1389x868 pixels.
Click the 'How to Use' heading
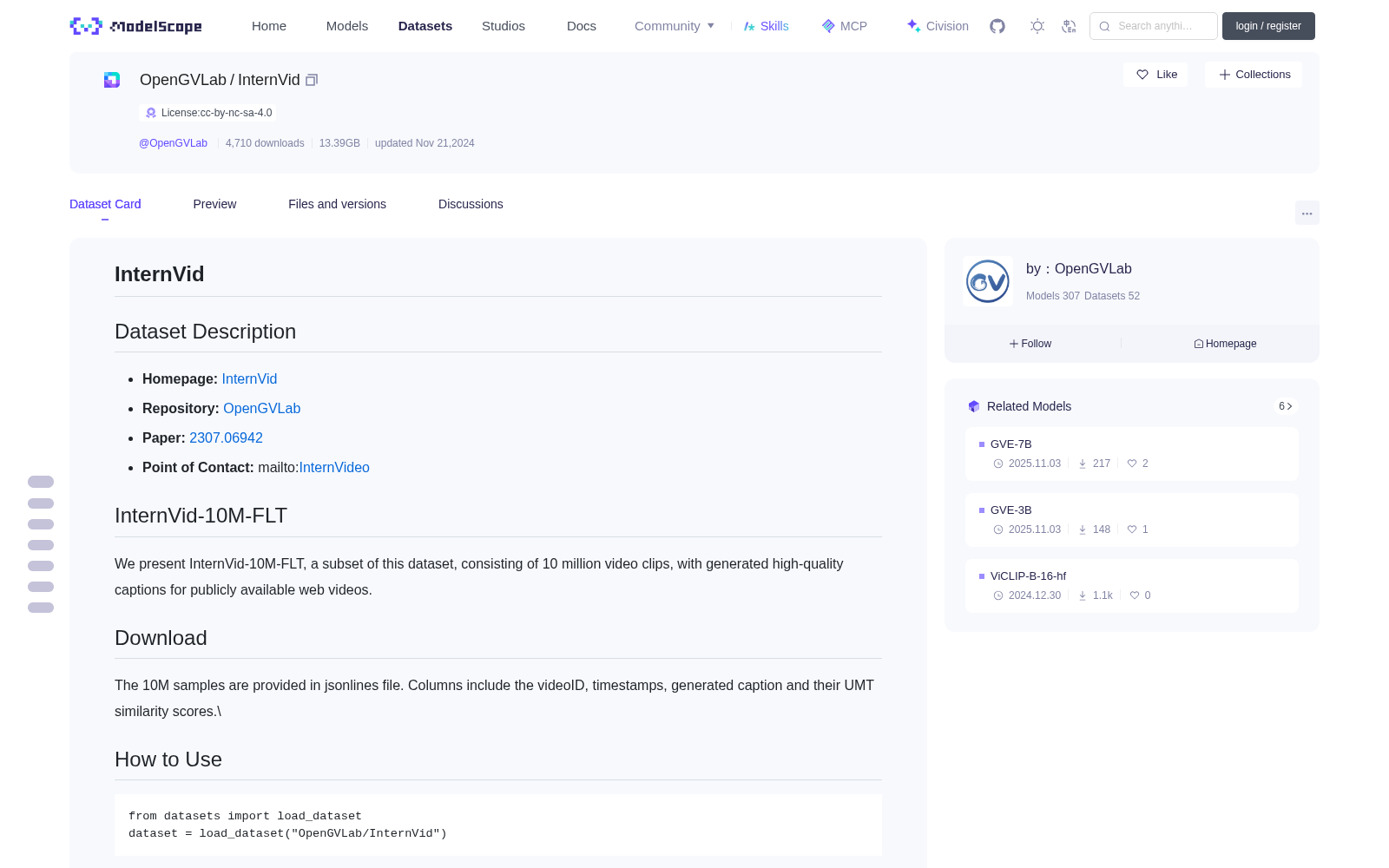pyautogui.click(x=168, y=759)
